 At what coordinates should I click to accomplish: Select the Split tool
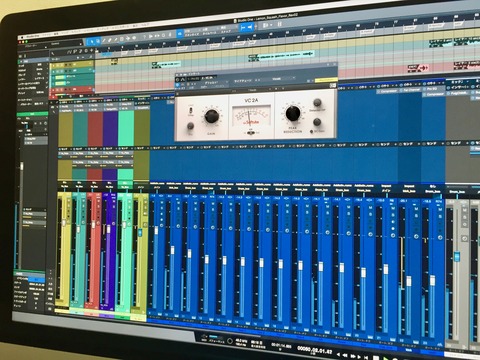click(x=104, y=41)
